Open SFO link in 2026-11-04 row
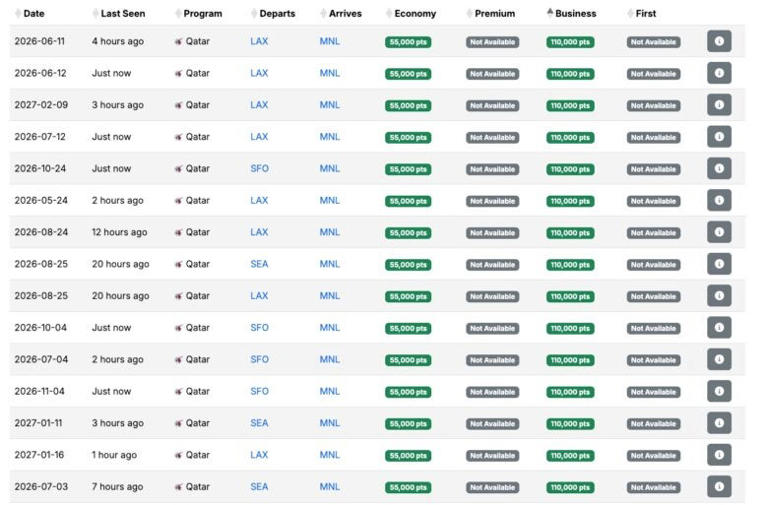This screenshot has height=505, width=768. pyautogui.click(x=260, y=391)
